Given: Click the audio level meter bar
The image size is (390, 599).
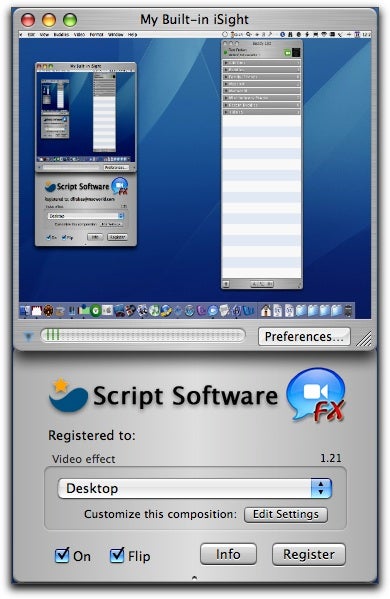Looking at the screenshot, I should click(143, 336).
